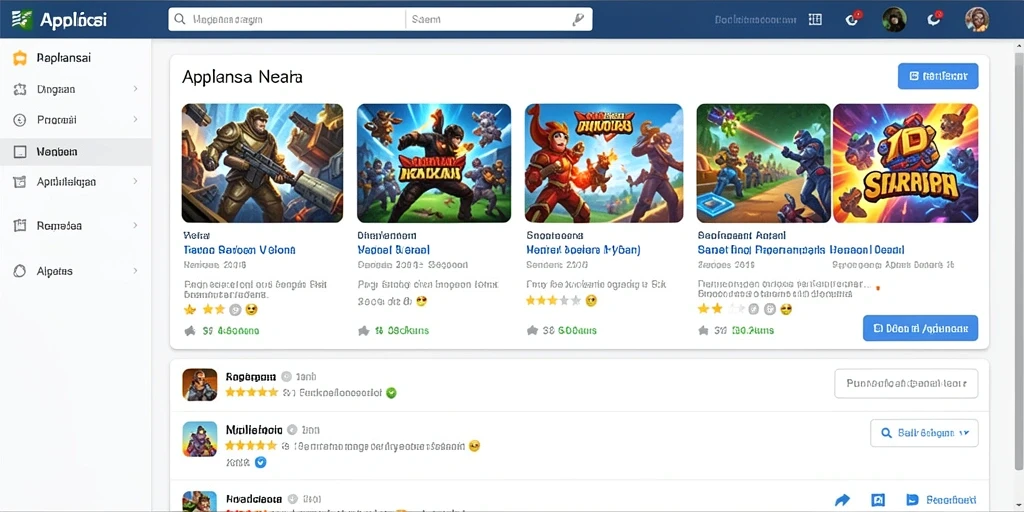The height and width of the screenshot is (512, 1024).
Task: Open the search dropdown in the Mulieiacia row
Action: tap(924, 433)
